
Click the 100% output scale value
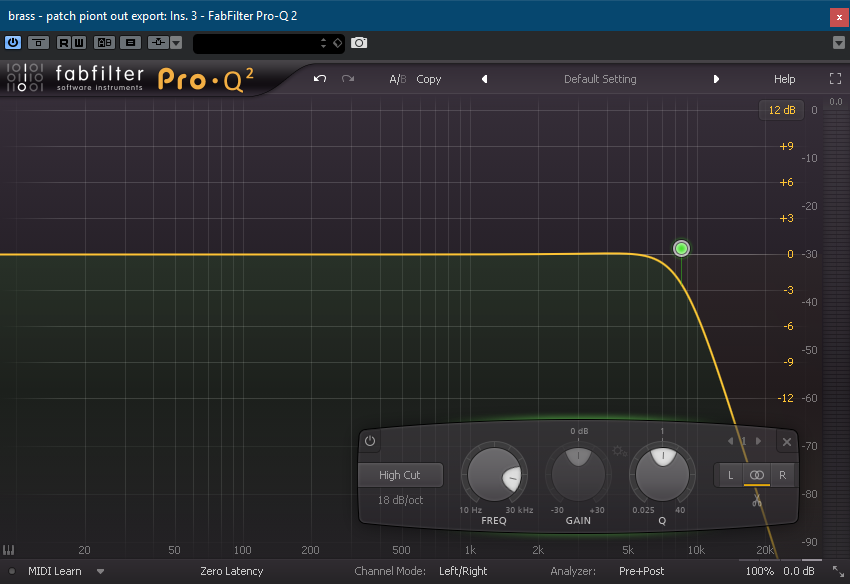pyautogui.click(x=759, y=571)
